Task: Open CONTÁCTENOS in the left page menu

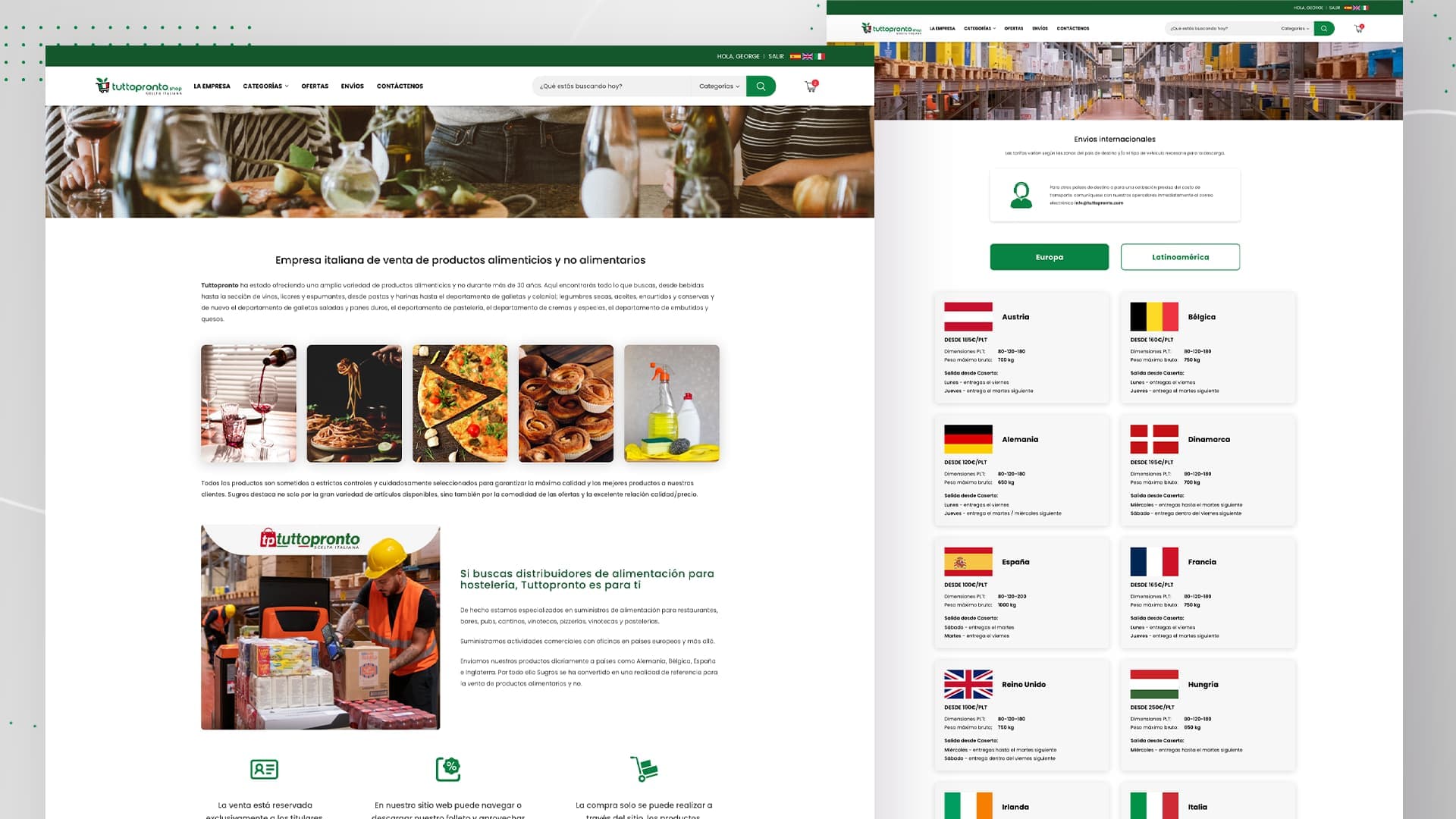Action: click(x=400, y=86)
